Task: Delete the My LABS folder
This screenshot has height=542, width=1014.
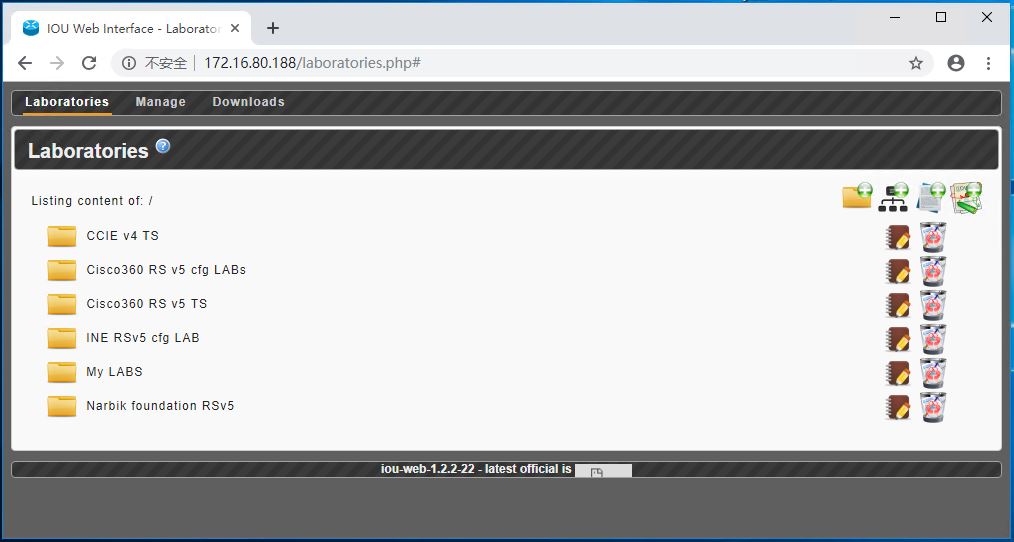Action: pyautogui.click(x=933, y=373)
